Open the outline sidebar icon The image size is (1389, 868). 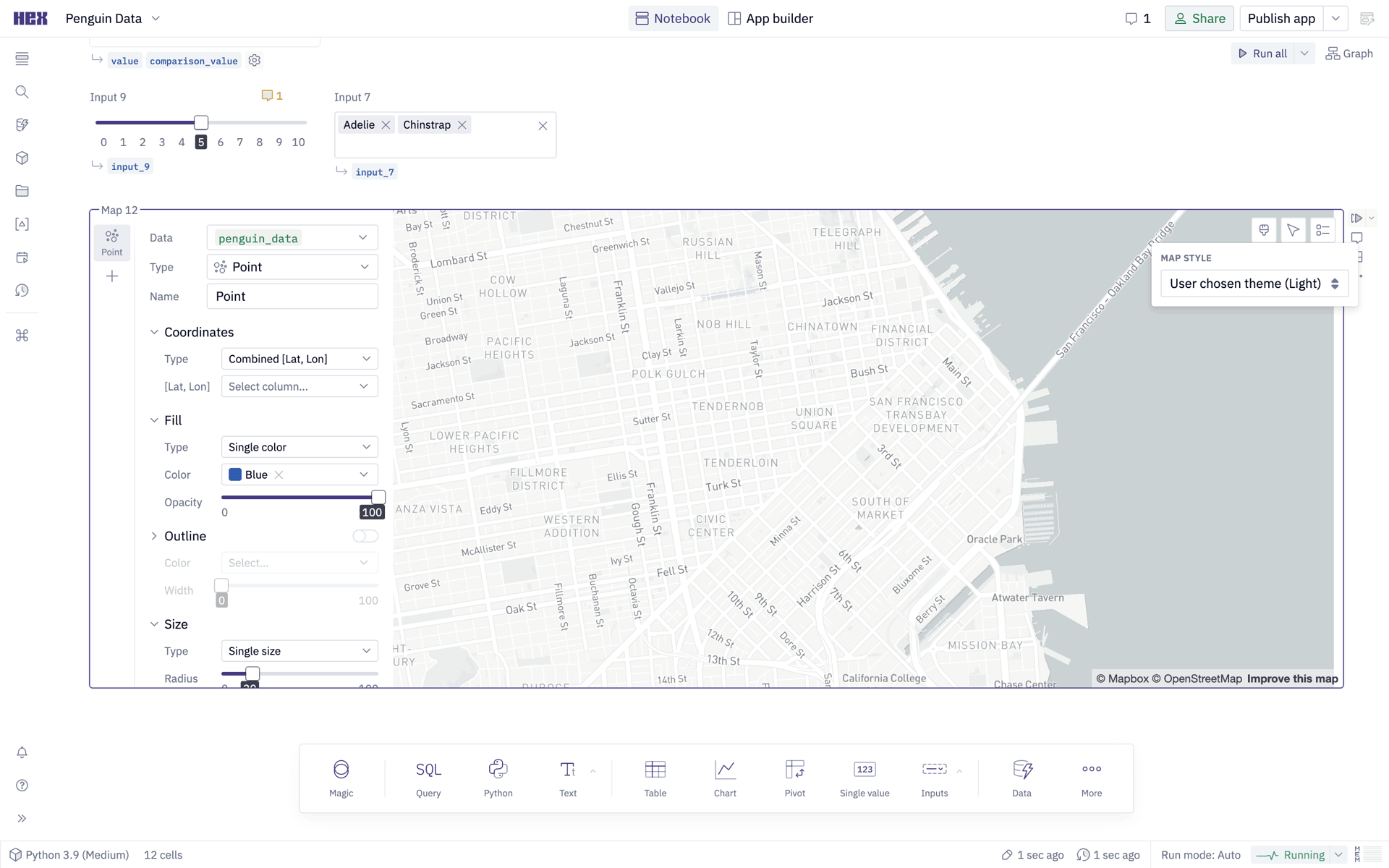coord(22,59)
